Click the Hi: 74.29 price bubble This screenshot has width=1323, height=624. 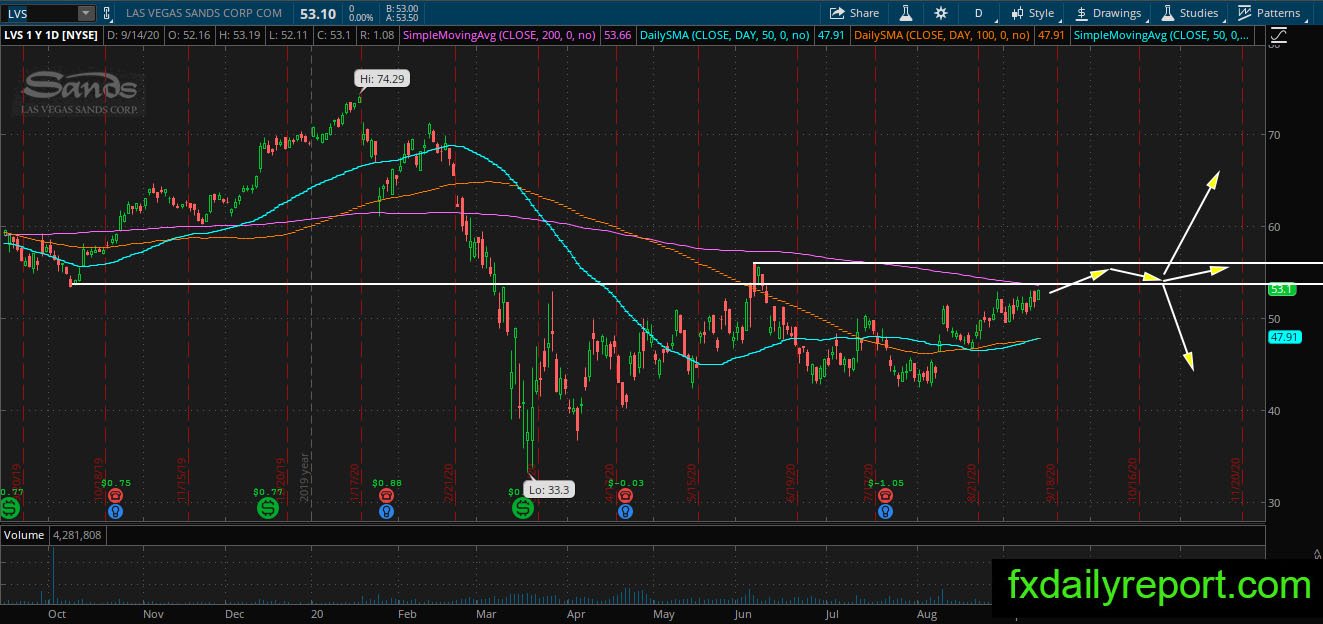click(383, 78)
